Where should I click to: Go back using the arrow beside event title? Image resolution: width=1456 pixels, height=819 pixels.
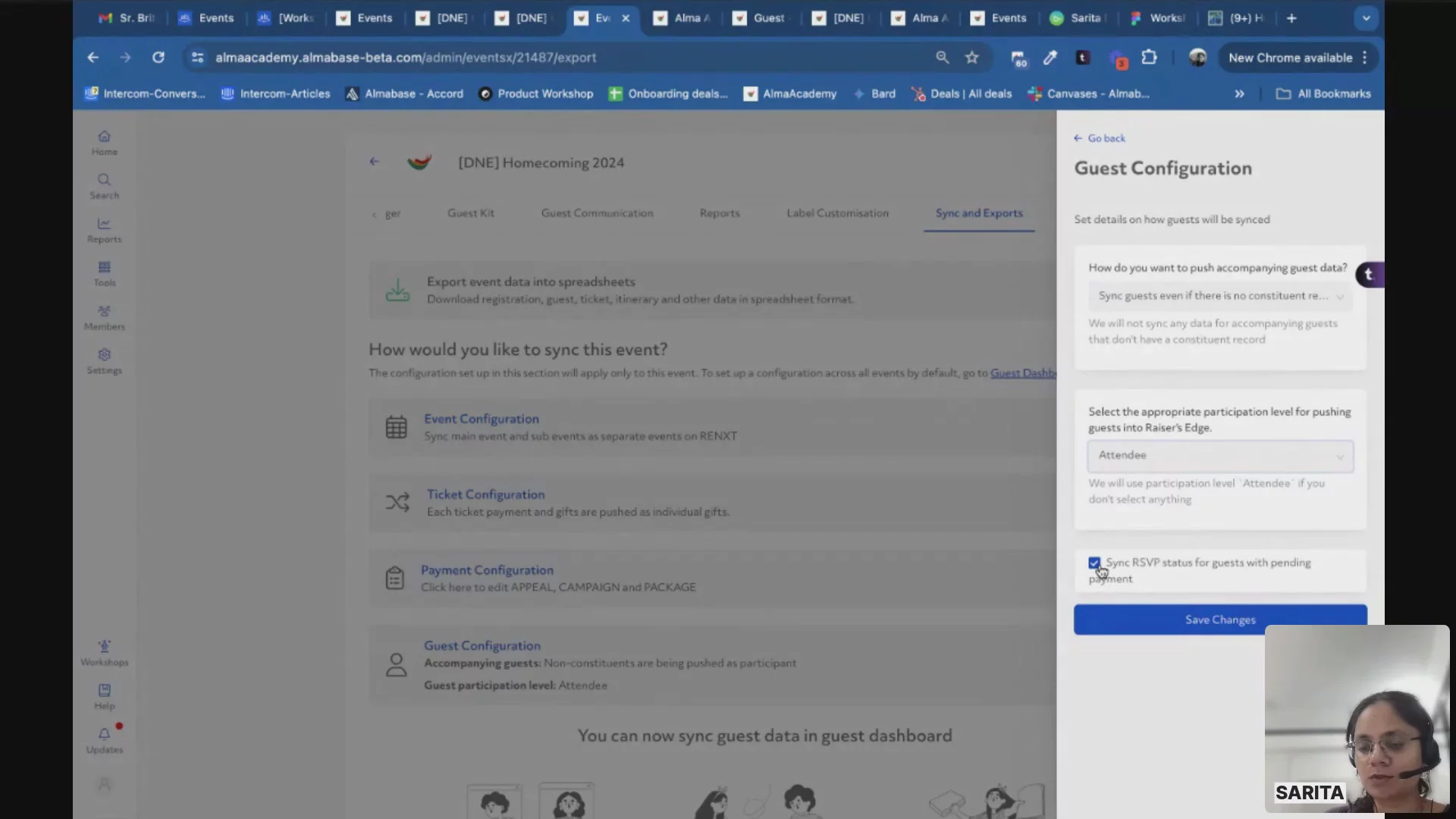pyautogui.click(x=374, y=162)
